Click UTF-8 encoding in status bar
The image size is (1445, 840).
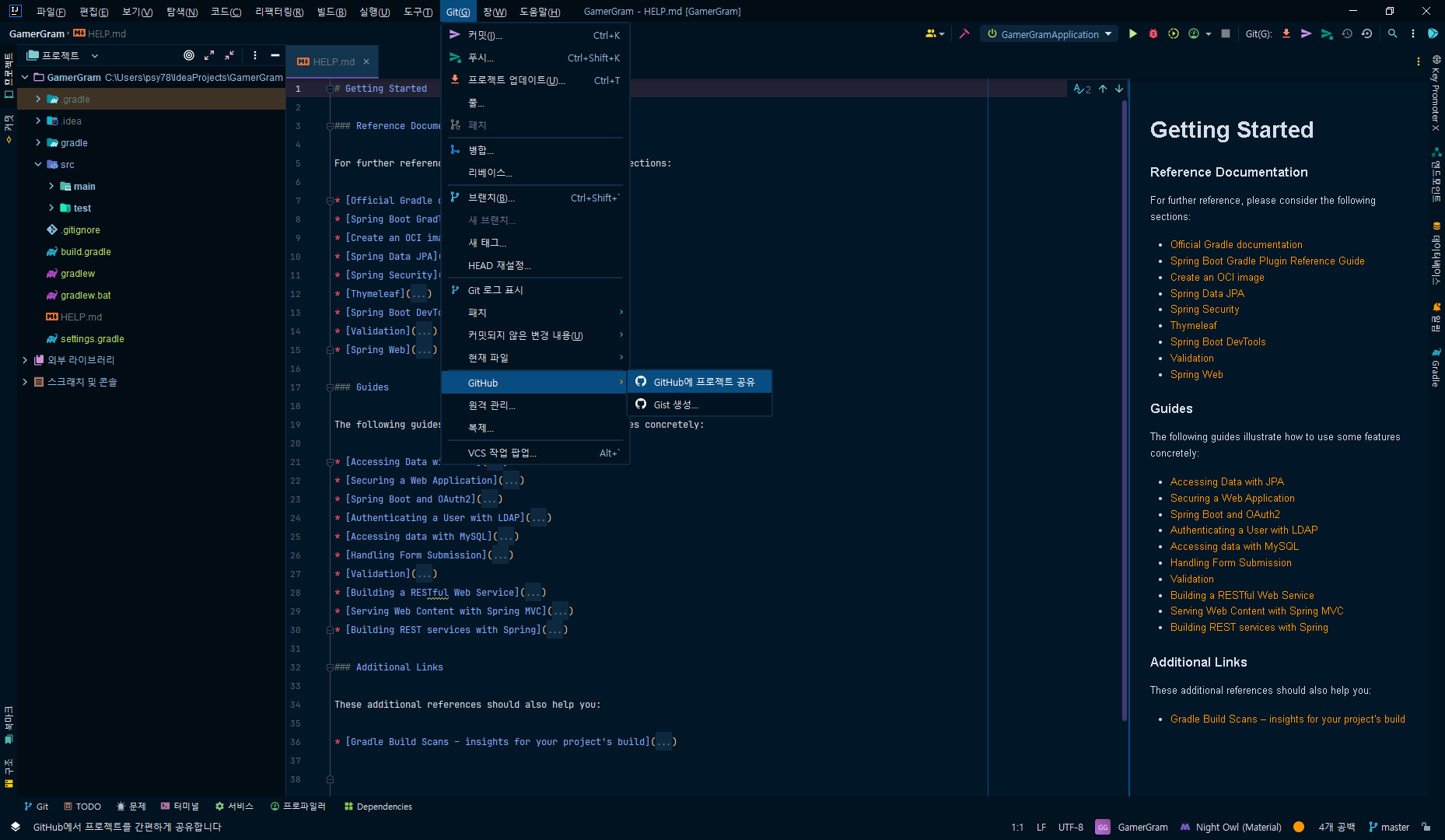coord(1070,827)
